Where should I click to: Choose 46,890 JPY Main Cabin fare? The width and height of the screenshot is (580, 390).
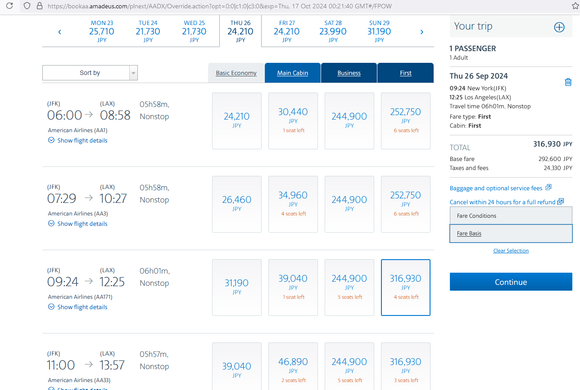(x=293, y=366)
